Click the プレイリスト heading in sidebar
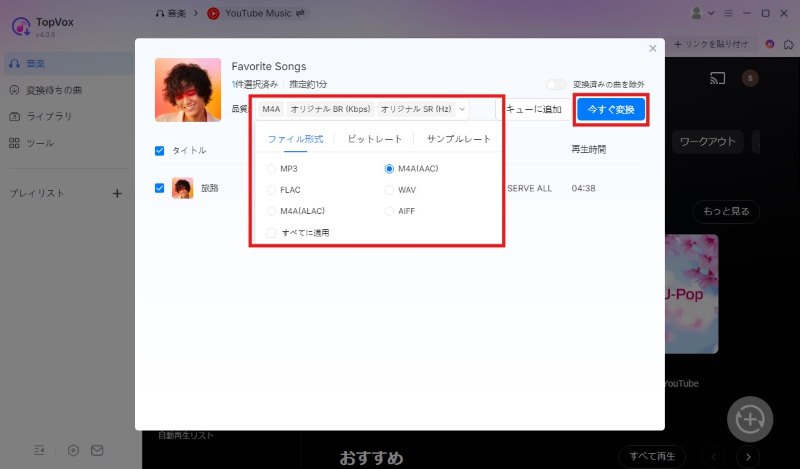The image size is (800, 469). coord(37,193)
